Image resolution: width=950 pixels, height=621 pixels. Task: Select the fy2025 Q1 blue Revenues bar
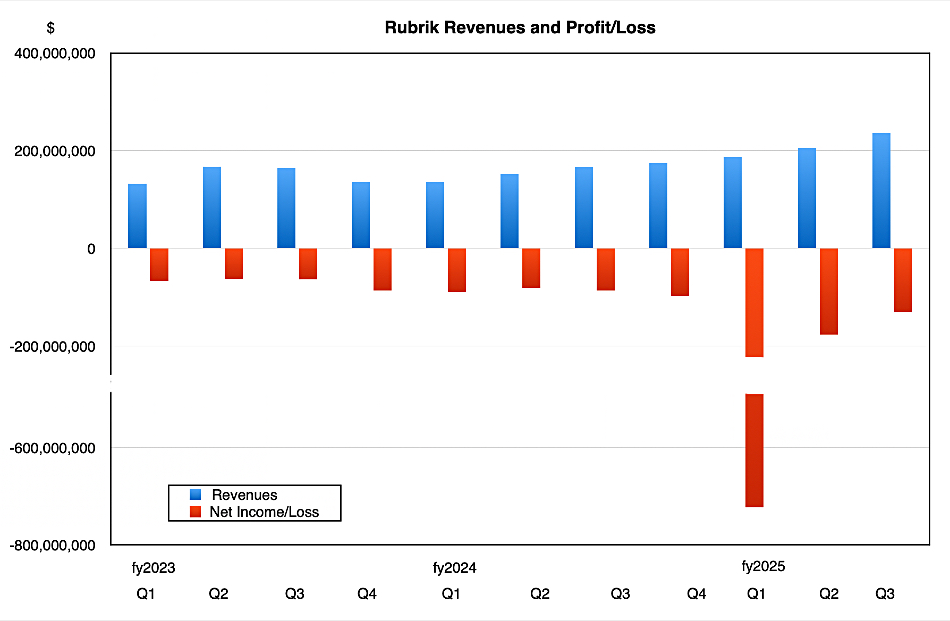pos(733,203)
